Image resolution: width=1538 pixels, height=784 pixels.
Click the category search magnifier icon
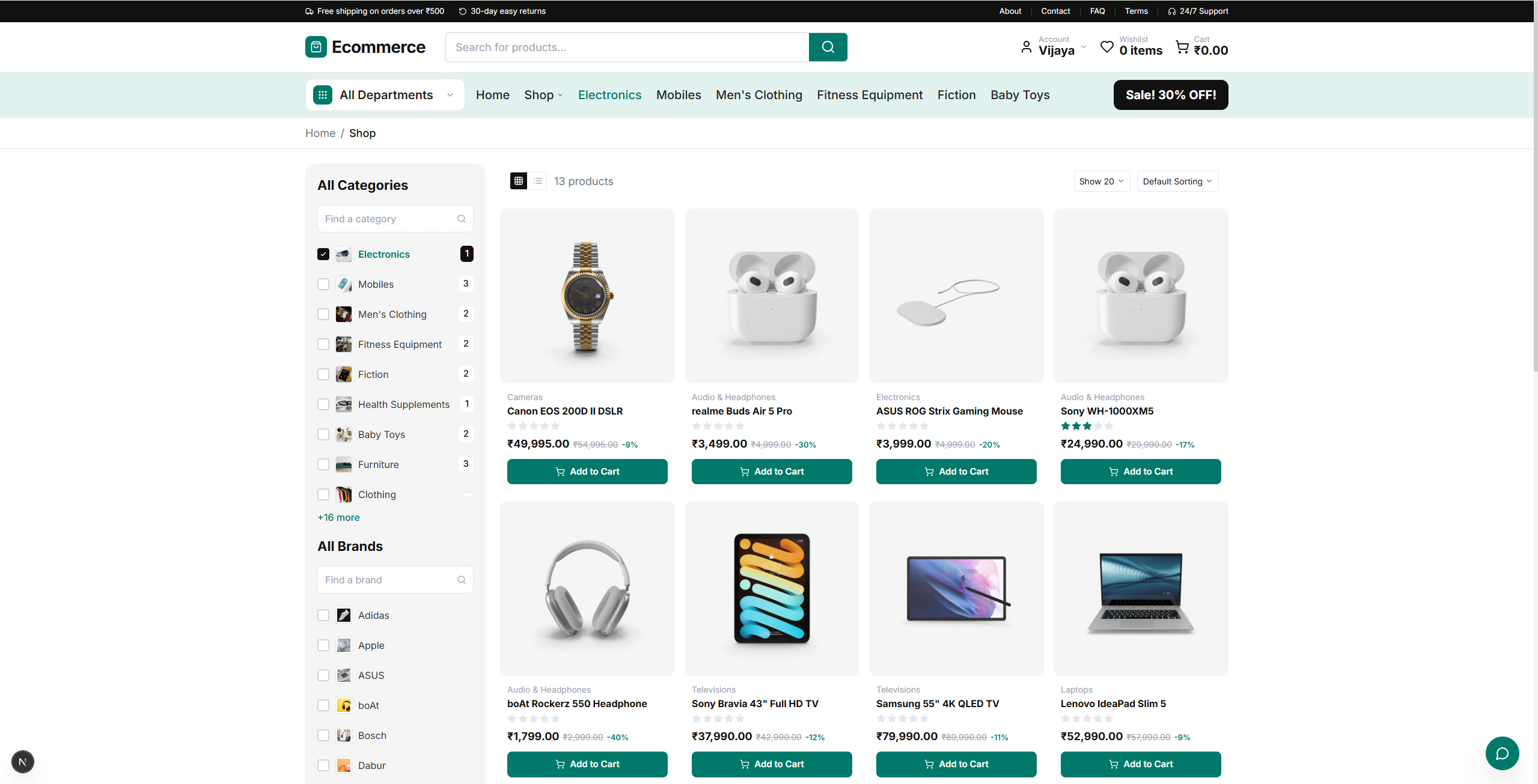tap(462, 219)
